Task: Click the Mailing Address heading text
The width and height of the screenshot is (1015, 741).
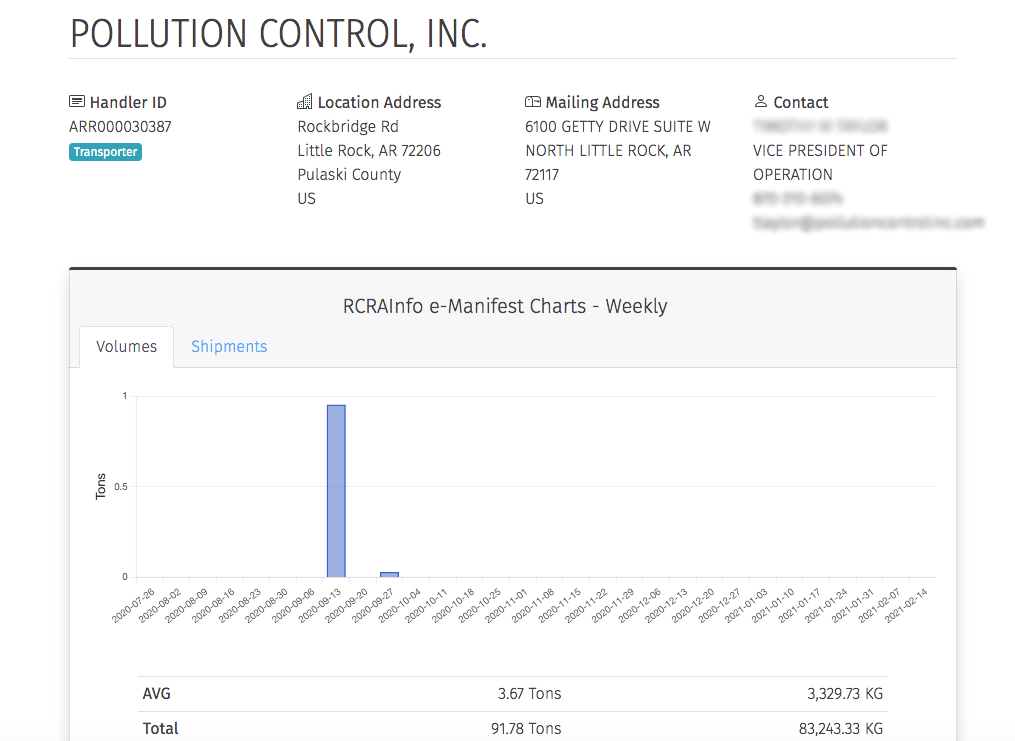Action: tap(603, 102)
